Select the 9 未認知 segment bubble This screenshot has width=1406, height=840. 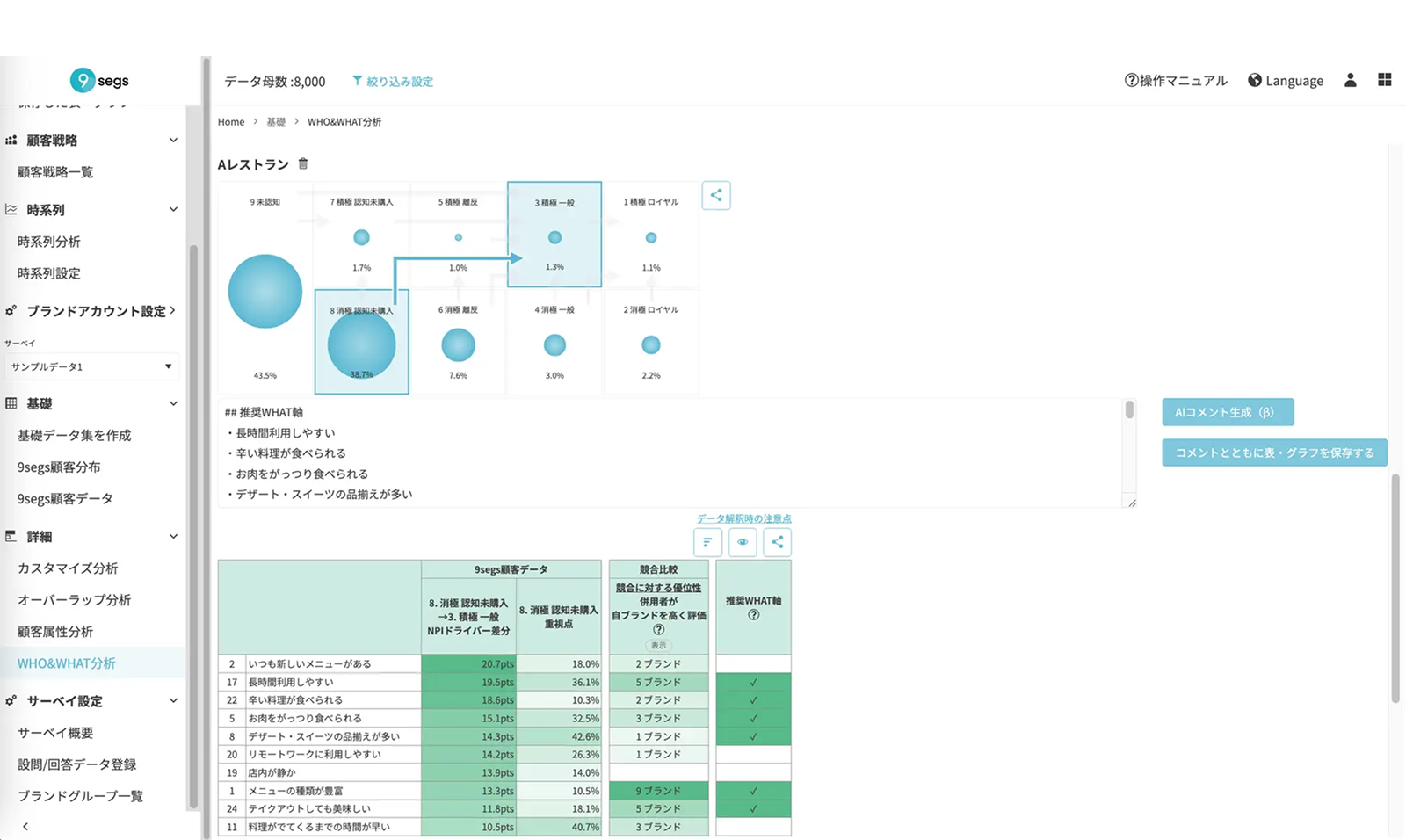tap(265, 291)
